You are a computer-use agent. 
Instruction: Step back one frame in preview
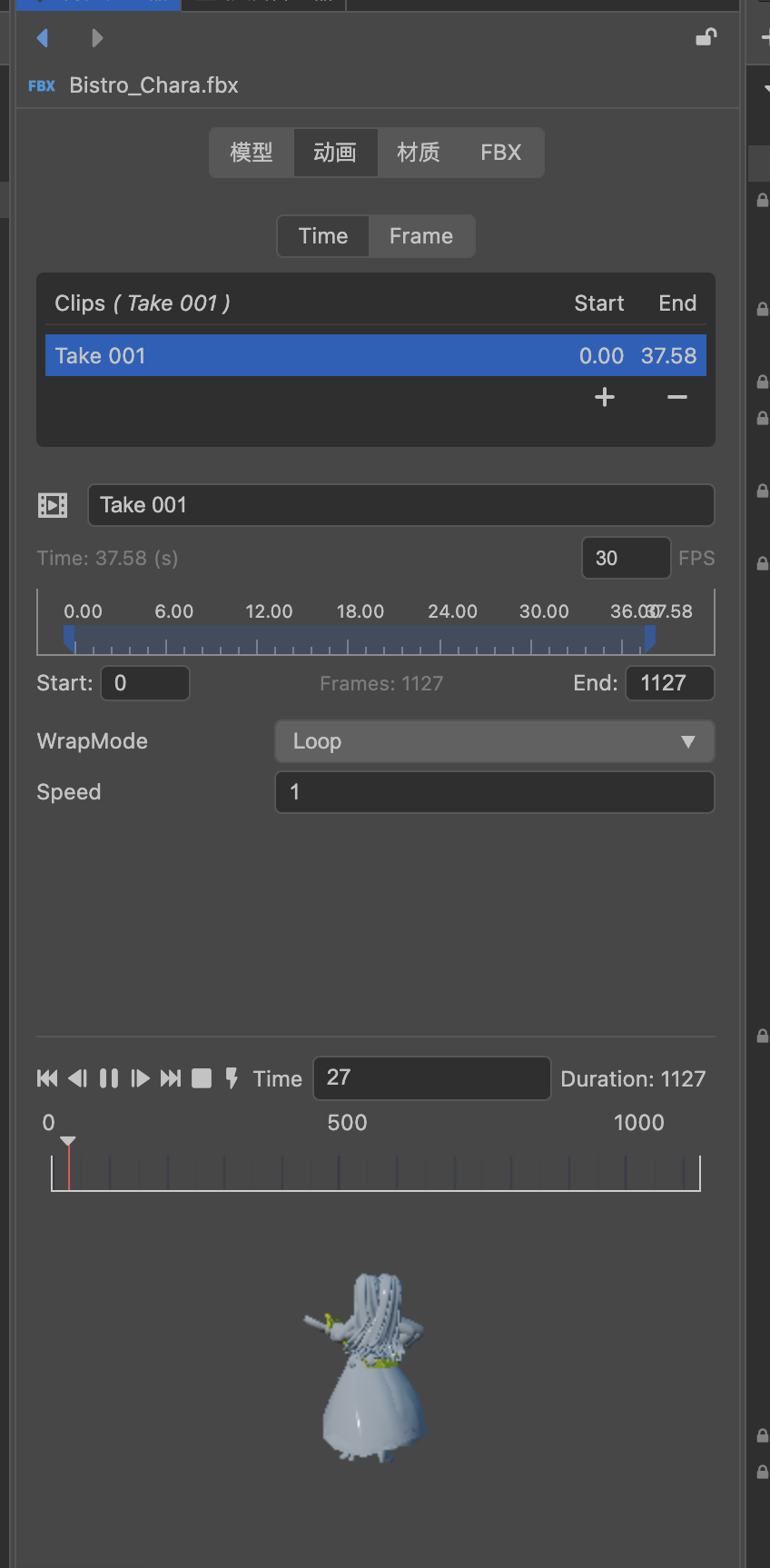click(x=78, y=1078)
